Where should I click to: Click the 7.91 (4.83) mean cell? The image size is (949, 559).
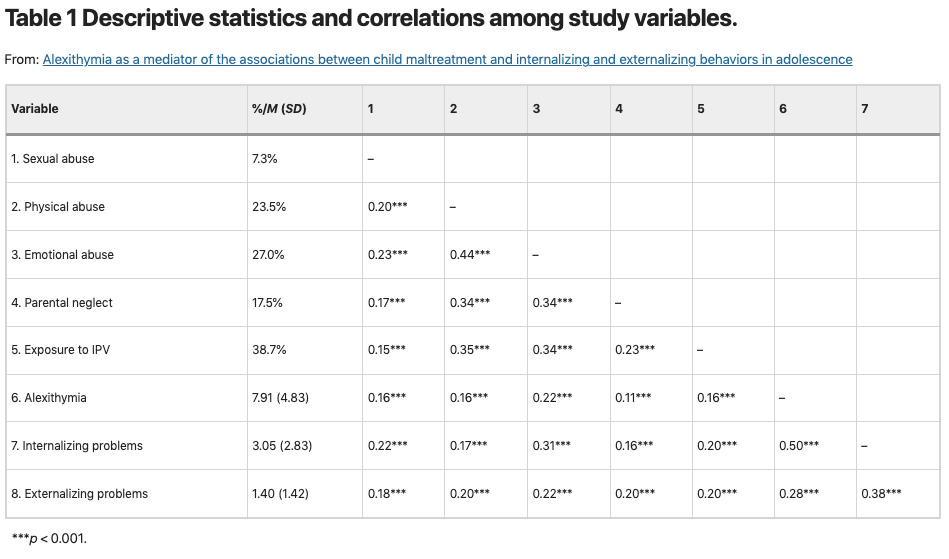(x=280, y=398)
